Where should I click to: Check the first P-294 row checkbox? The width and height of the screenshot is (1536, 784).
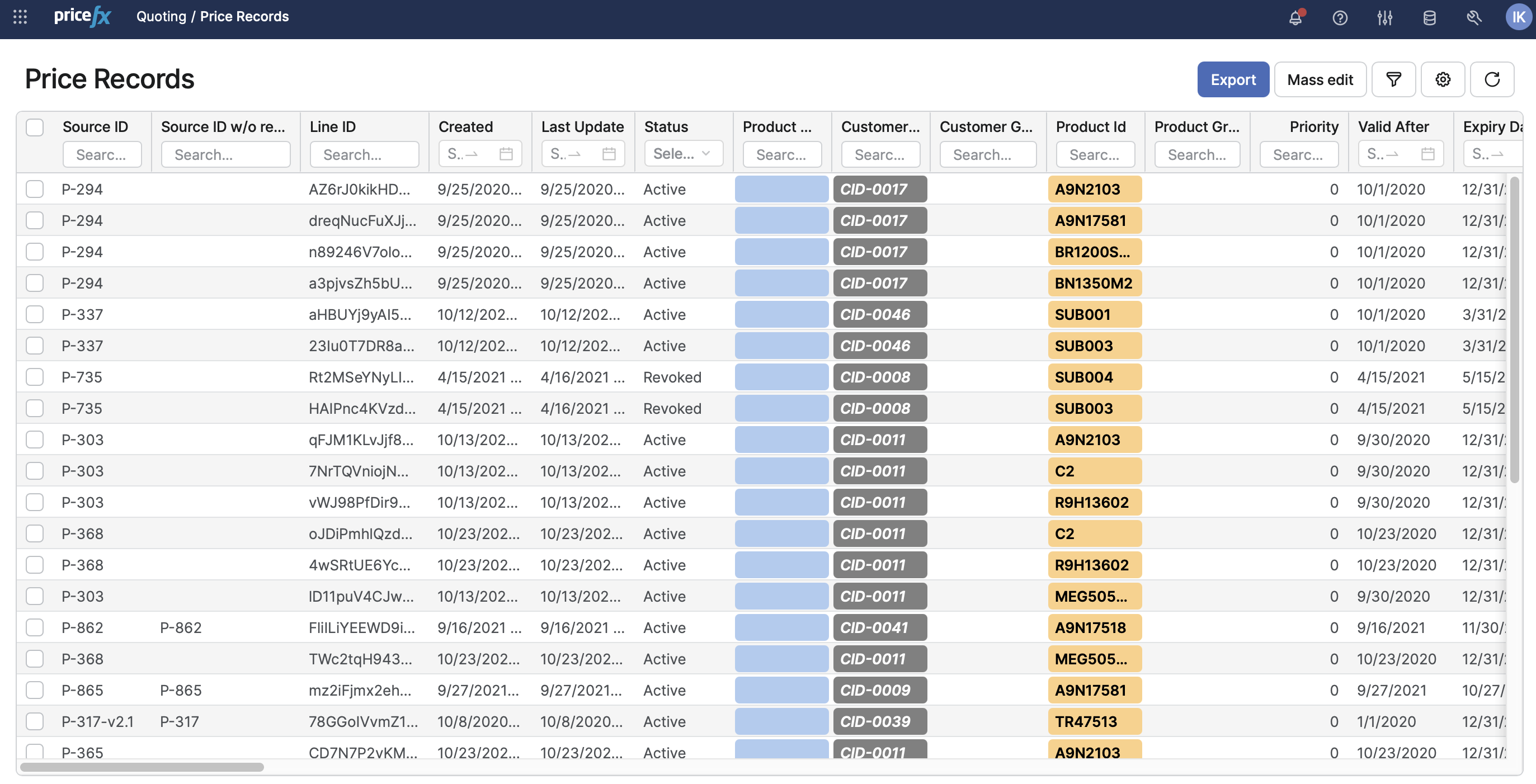[35, 189]
